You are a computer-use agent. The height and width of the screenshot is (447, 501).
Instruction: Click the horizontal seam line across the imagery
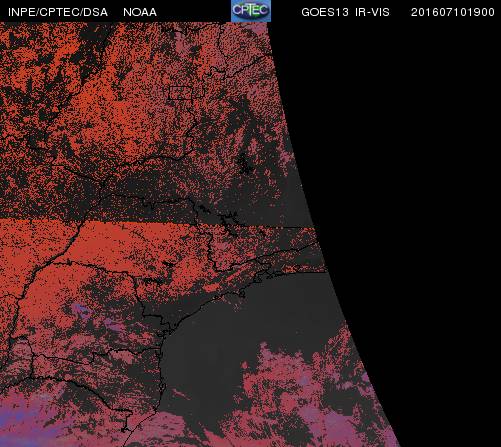coord(157,221)
